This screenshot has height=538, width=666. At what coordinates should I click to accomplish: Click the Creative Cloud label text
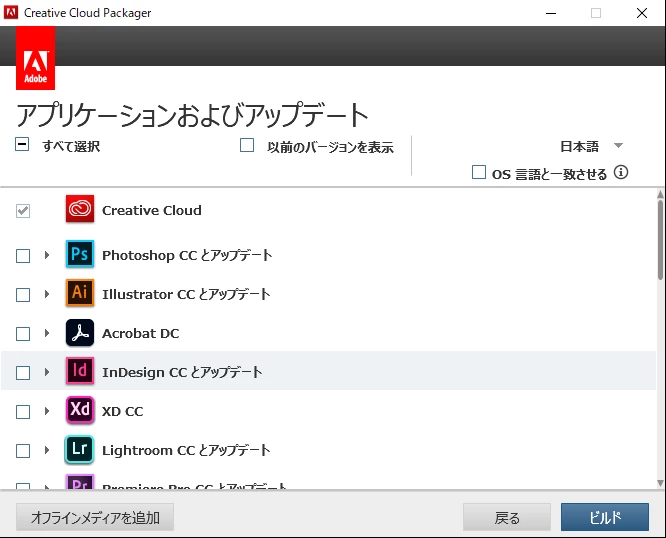click(x=152, y=210)
